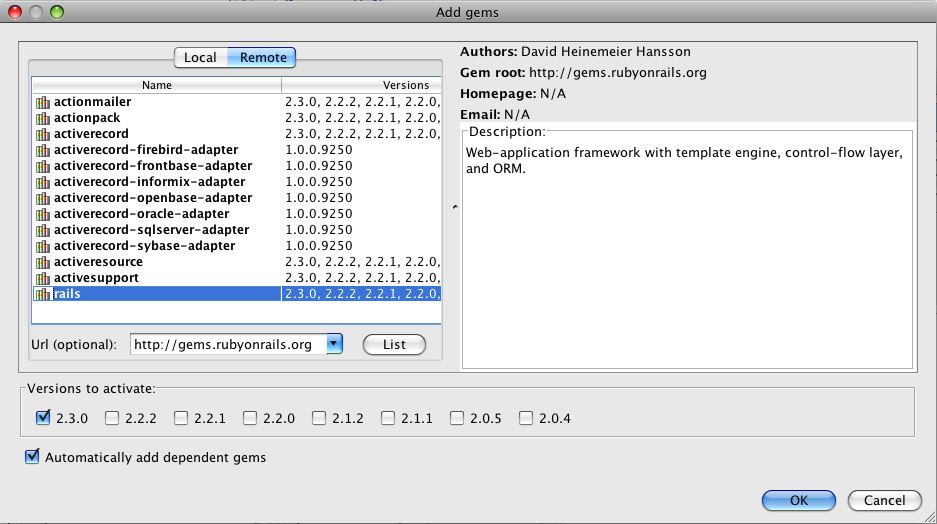Click the versions cell for rails
Screen dimensions: 937x524
[x=362, y=293]
